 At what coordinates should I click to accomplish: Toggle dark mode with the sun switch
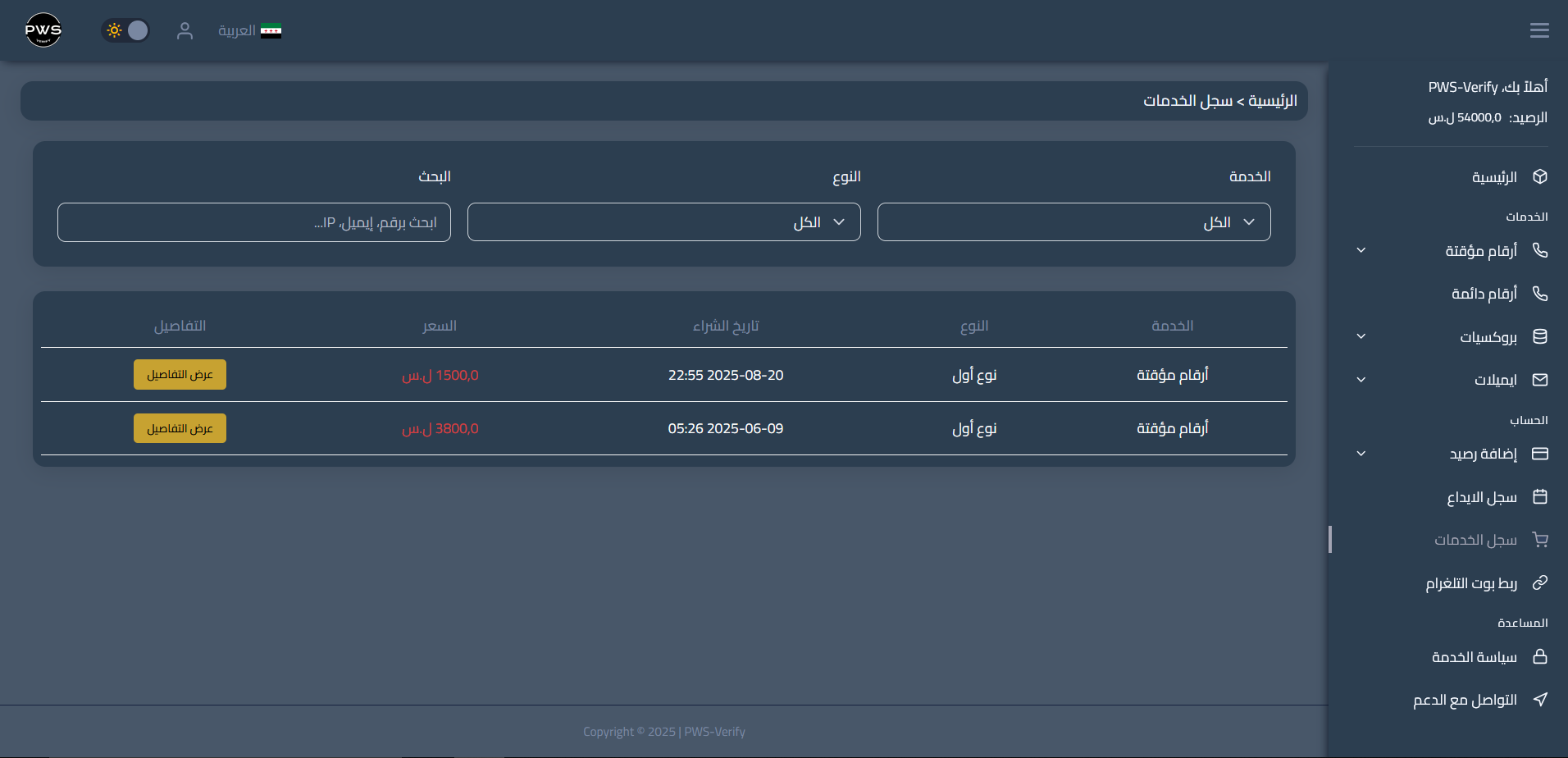pyautogui.click(x=125, y=30)
